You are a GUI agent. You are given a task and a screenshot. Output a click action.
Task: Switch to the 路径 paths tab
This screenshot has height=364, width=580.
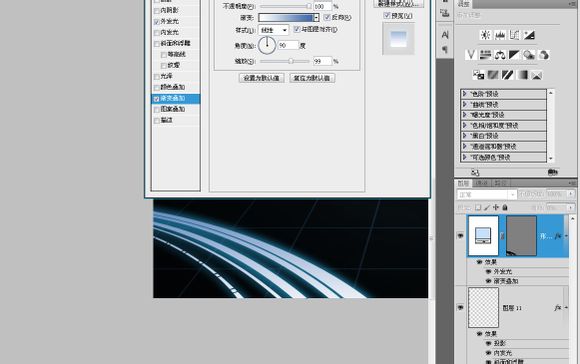click(500, 183)
